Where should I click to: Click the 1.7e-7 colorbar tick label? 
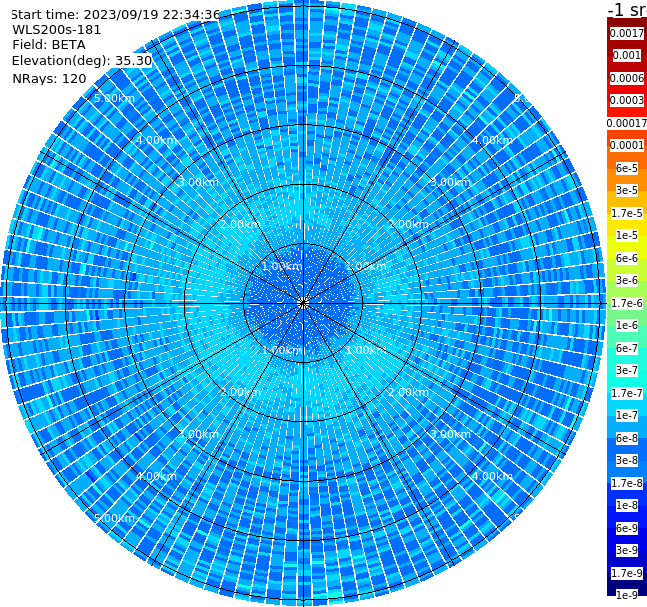[x=627, y=393]
